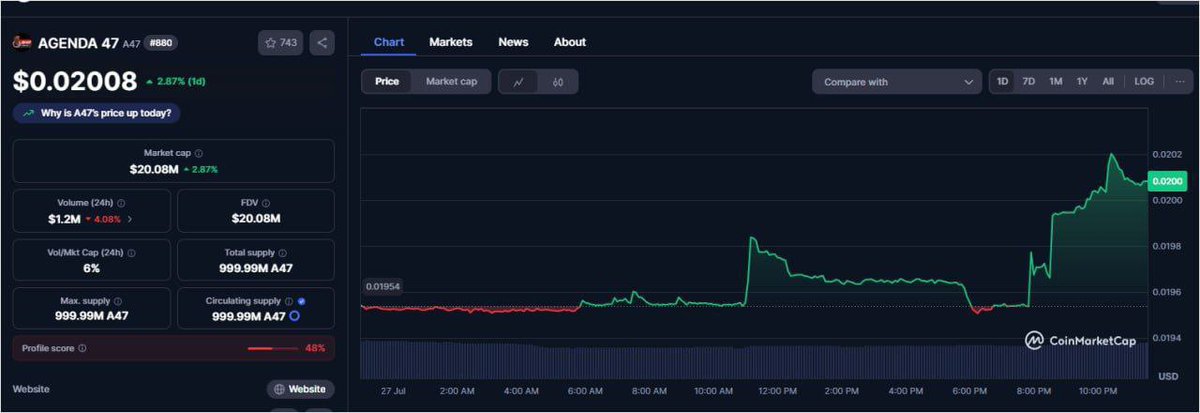The image size is (1200, 413).
Task: Click the 0.0200 current price label
Action: [1167, 182]
